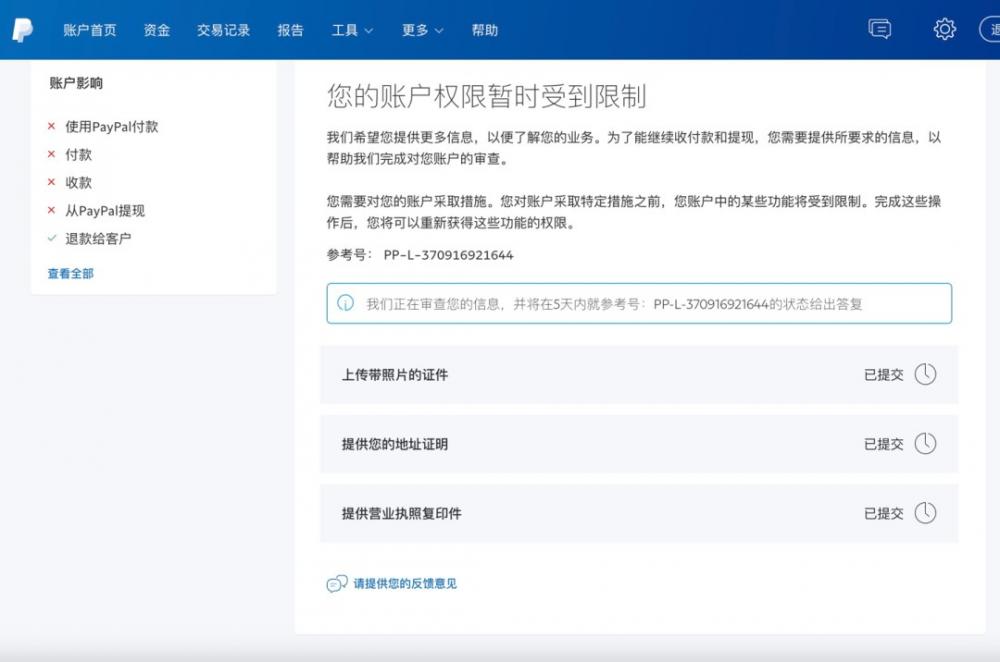Click 账户影响 sidebar heading
The image size is (1000, 662).
click(x=76, y=83)
